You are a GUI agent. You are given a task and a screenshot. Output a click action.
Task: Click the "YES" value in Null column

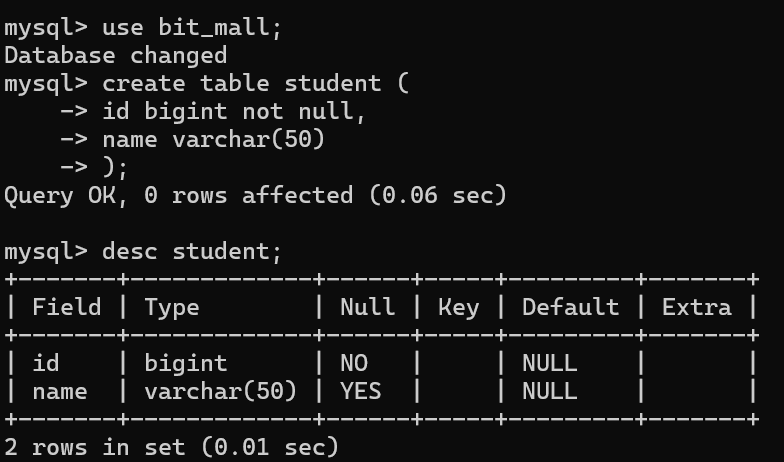(360, 391)
